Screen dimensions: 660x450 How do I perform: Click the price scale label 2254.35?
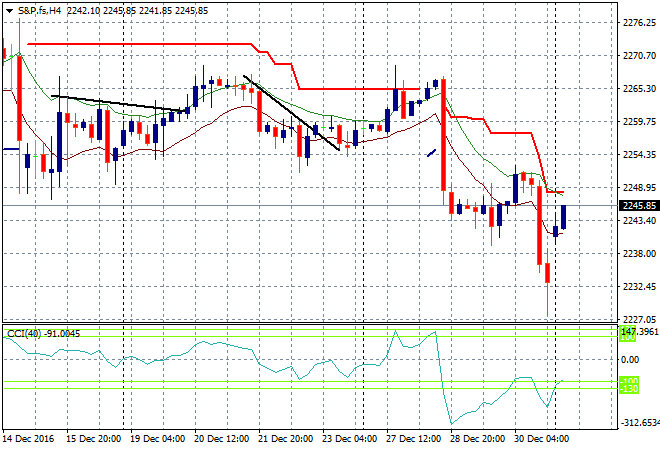click(x=639, y=154)
